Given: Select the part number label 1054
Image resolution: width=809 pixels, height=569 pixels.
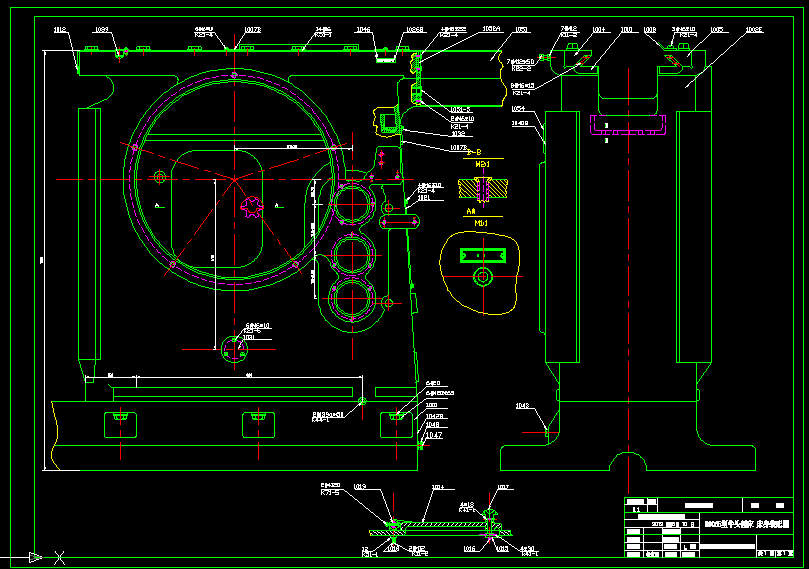Looking at the screenshot, I should pos(518,109).
